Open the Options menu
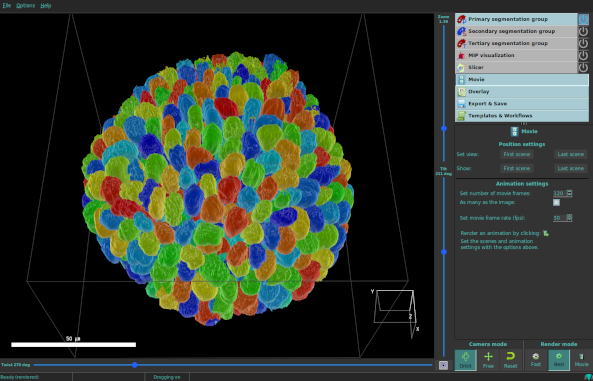 tap(26, 6)
